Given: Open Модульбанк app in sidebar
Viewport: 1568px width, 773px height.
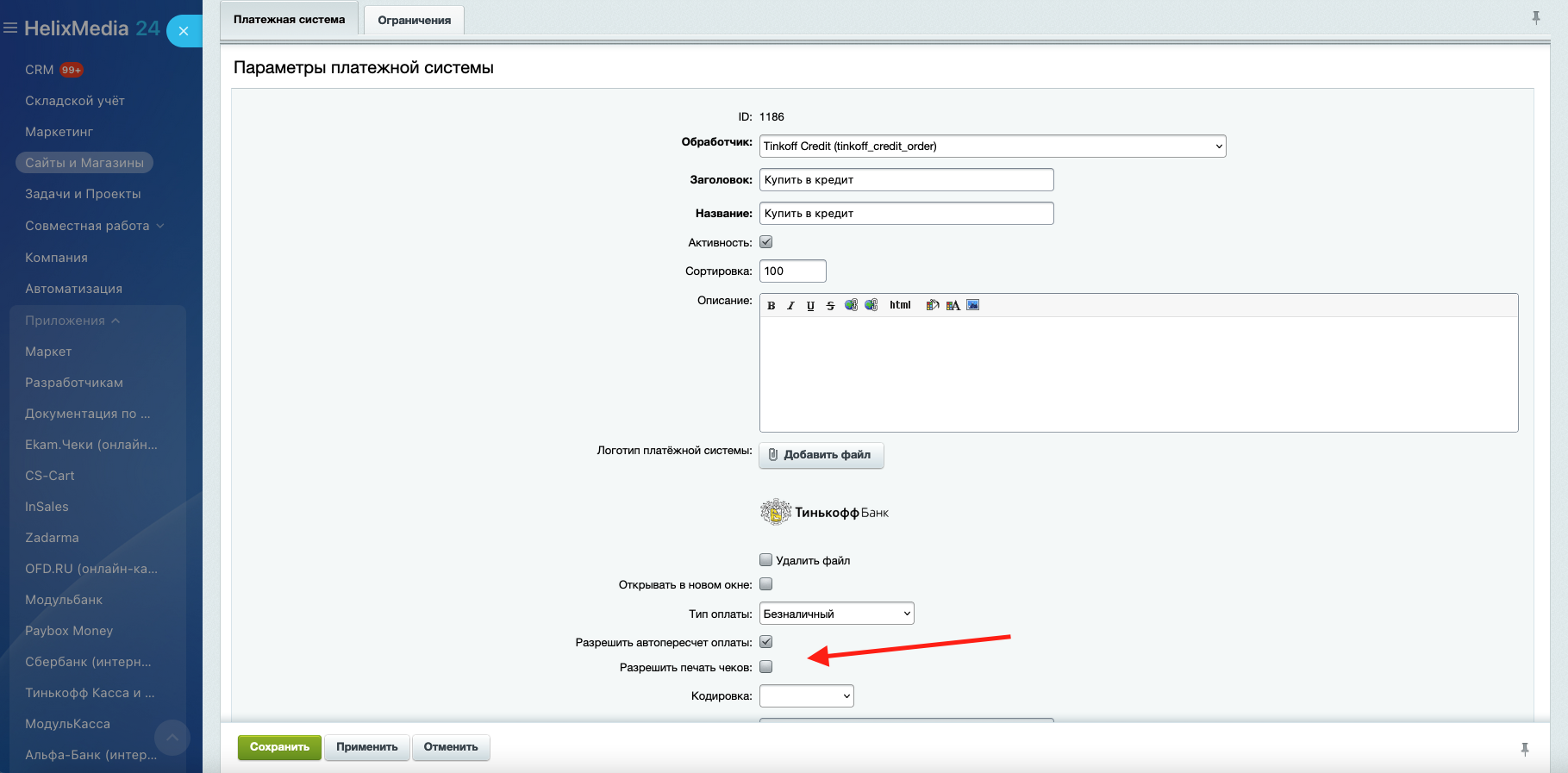Looking at the screenshot, I should tap(64, 600).
